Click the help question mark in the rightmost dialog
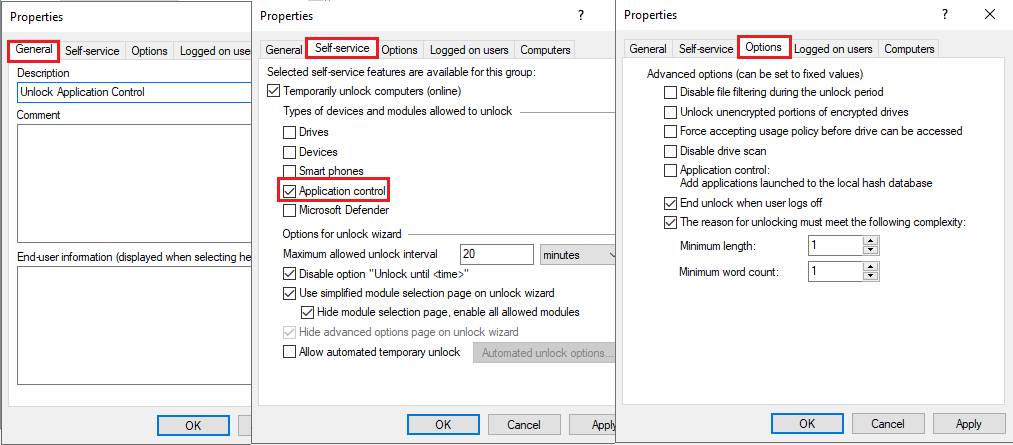The height and width of the screenshot is (445, 1013). (944, 15)
